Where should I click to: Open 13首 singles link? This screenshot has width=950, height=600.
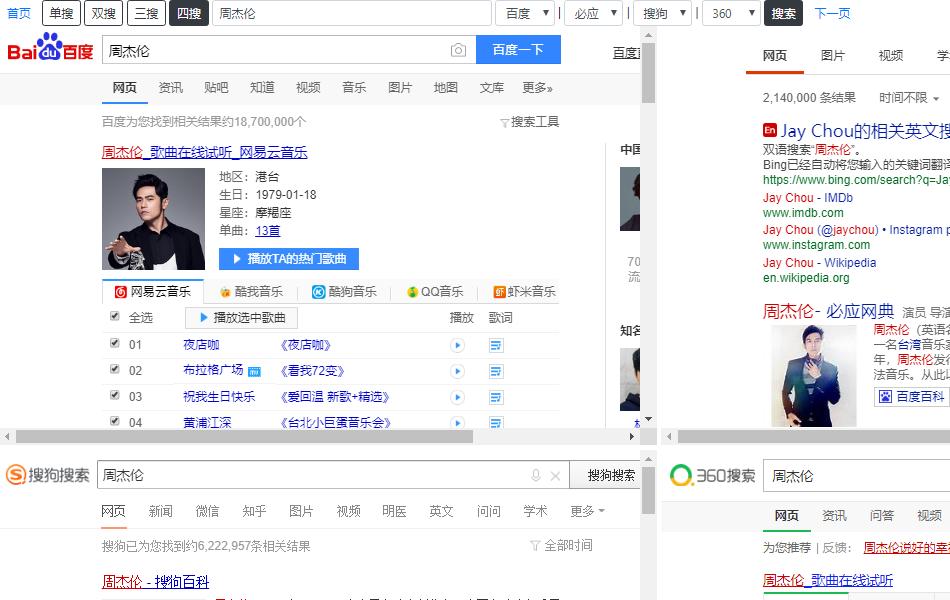268,230
